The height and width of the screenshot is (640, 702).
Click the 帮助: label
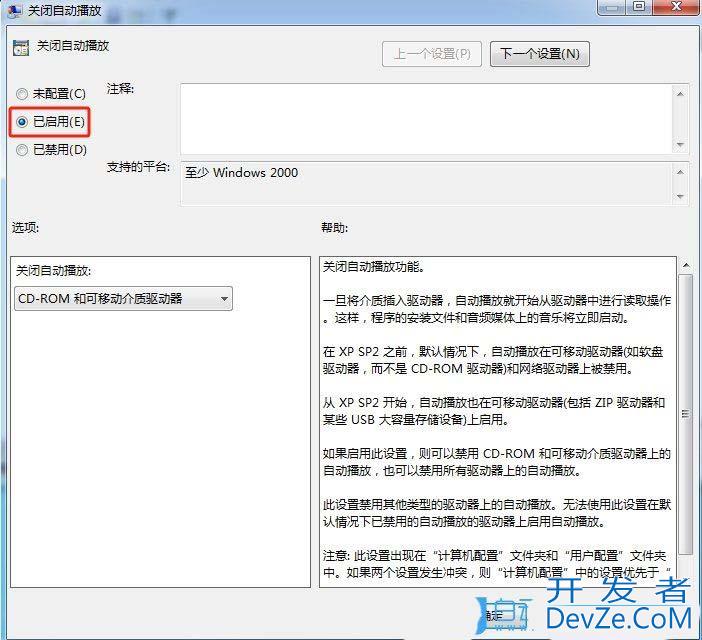(334, 228)
